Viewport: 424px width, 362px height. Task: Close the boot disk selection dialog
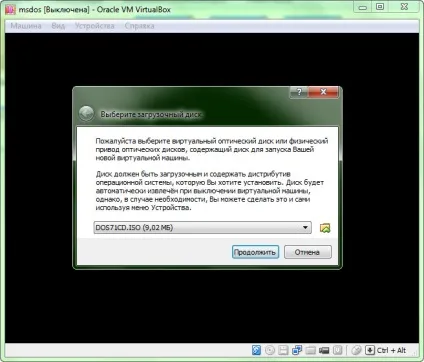(323, 92)
